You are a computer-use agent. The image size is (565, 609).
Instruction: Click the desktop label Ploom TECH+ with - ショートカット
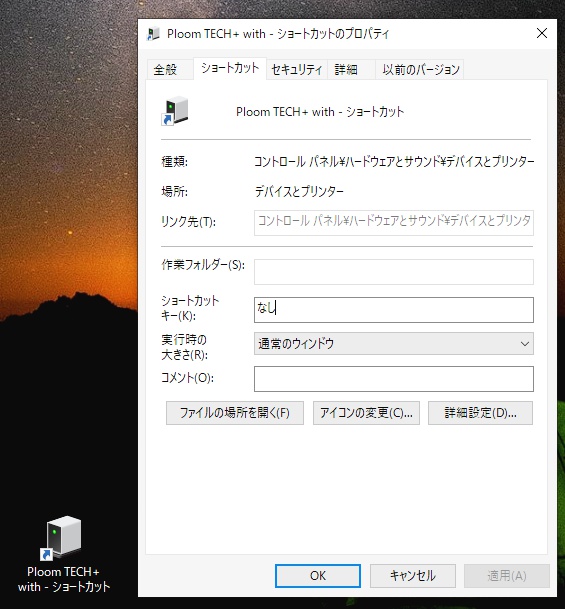click(64, 579)
